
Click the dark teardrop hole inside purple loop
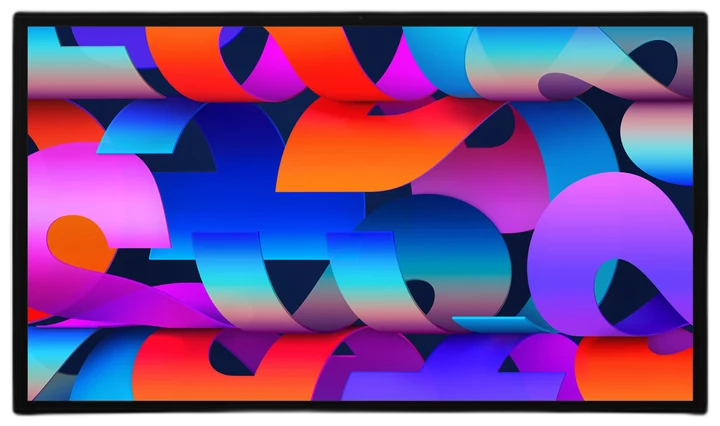point(629,287)
